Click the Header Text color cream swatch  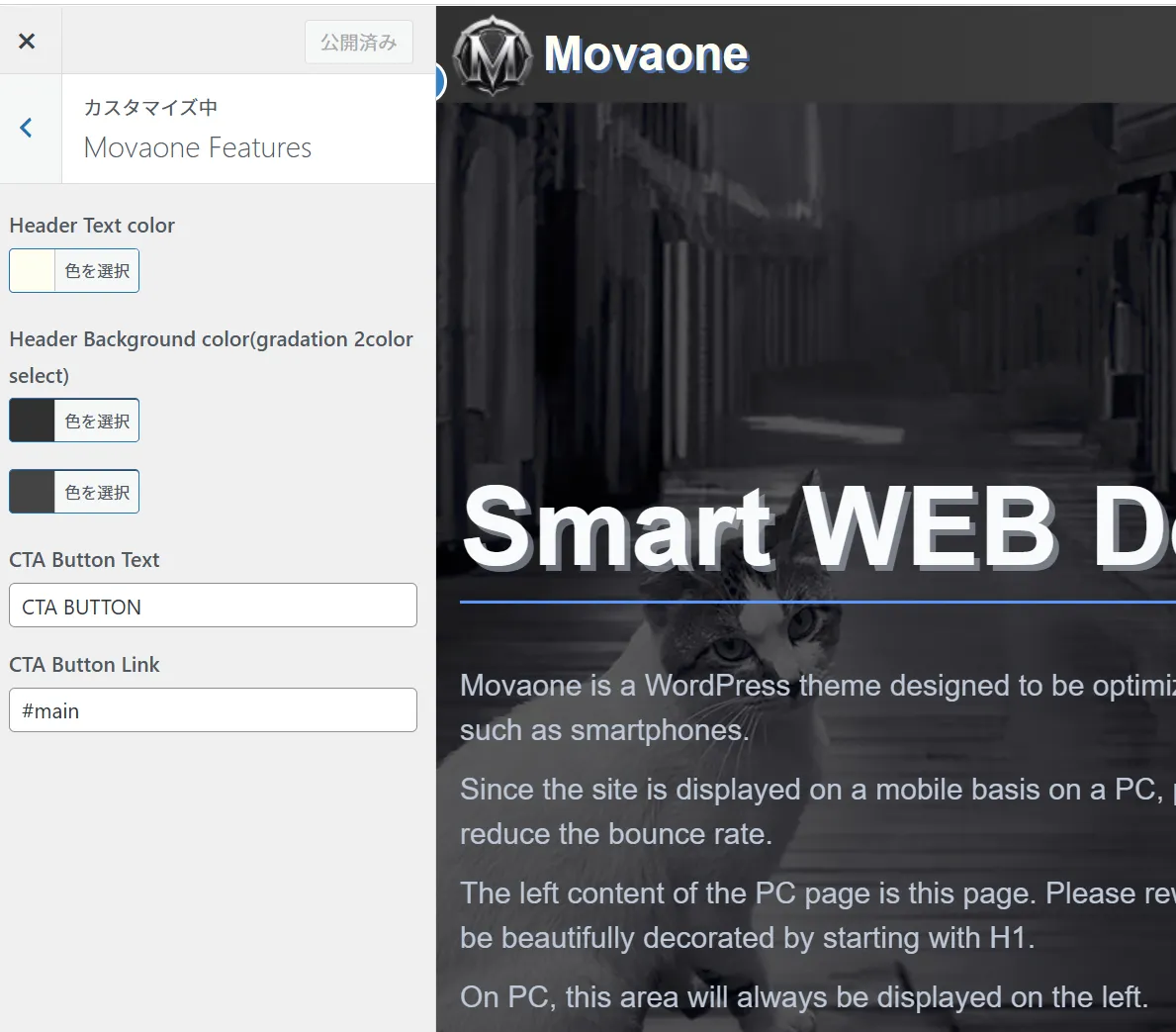pos(33,271)
